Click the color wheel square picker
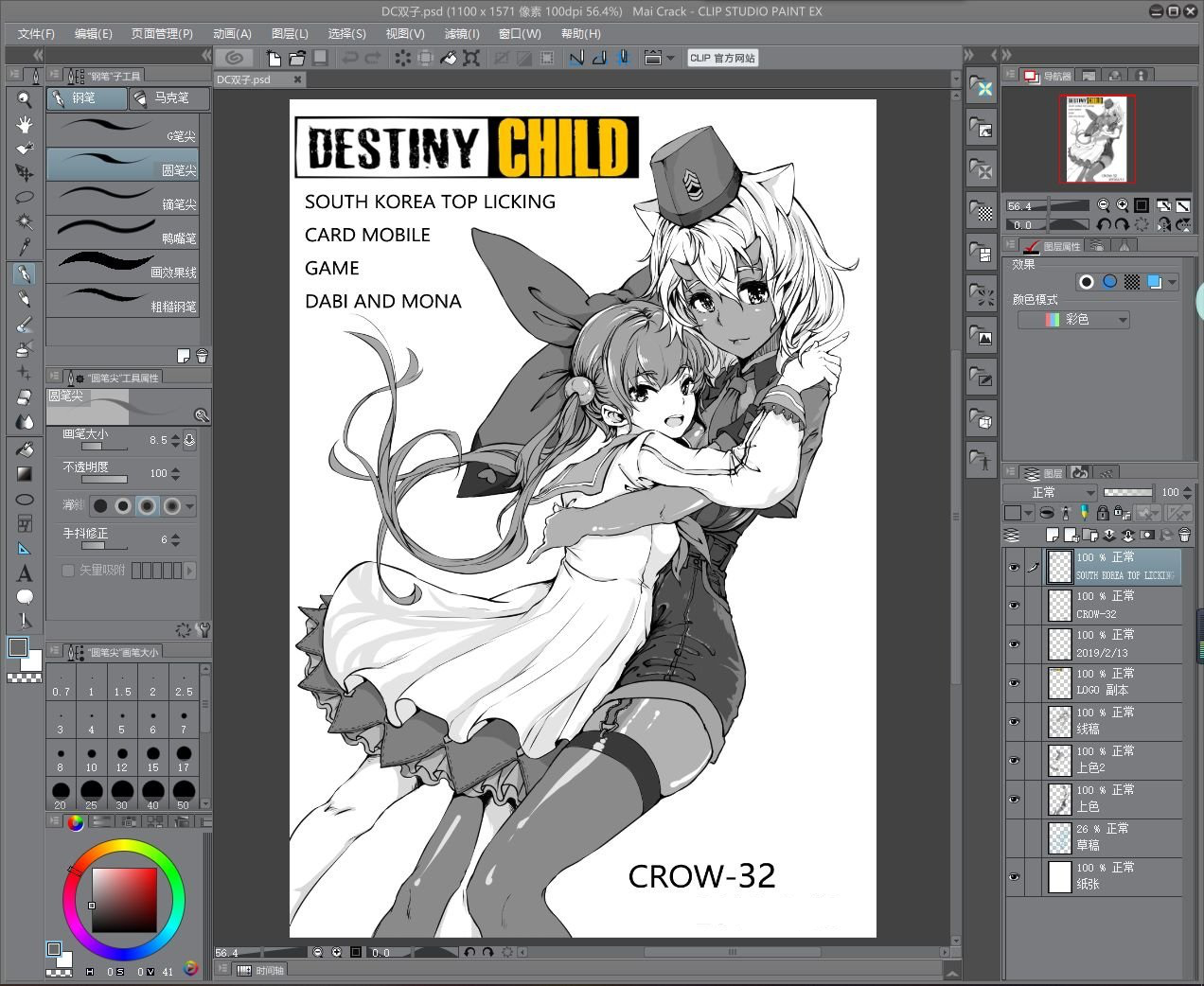The height and width of the screenshot is (986, 1204). (x=124, y=900)
